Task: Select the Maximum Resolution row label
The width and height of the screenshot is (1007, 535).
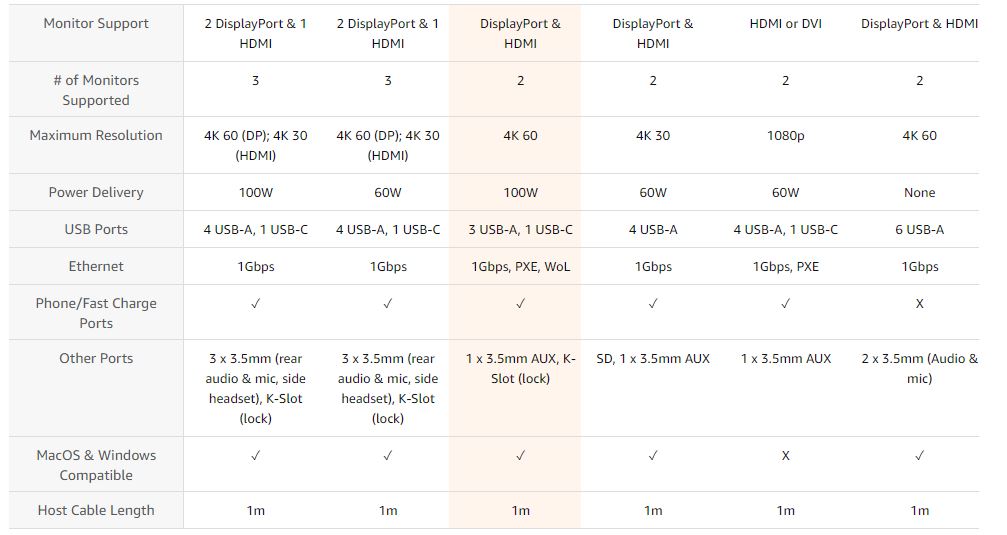Action: pyautogui.click(x=96, y=135)
